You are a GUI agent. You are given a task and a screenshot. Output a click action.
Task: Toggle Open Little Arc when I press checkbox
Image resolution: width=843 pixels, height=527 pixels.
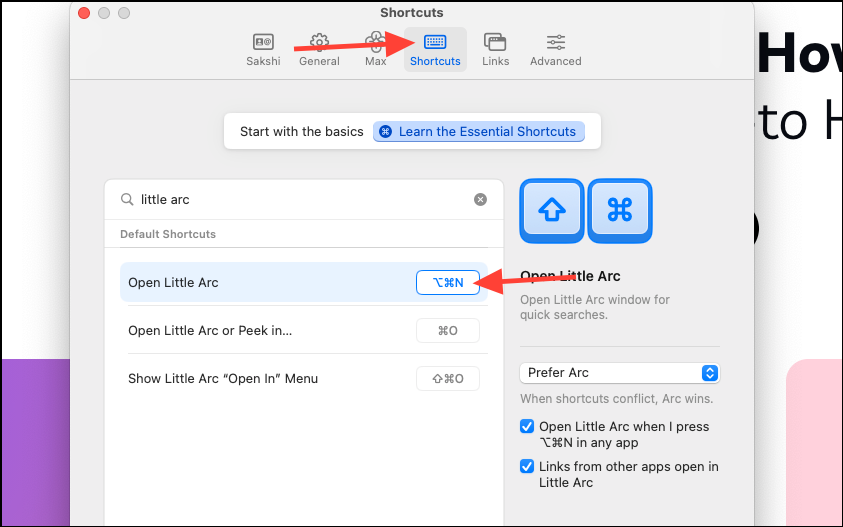coord(527,426)
